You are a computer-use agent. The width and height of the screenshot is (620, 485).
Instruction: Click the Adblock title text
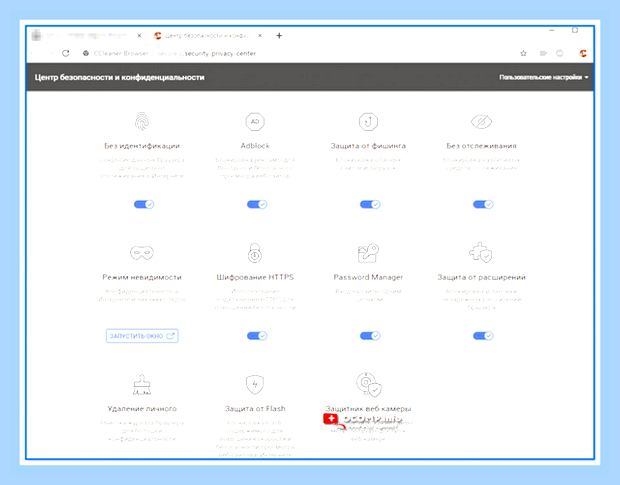[x=255, y=146]
